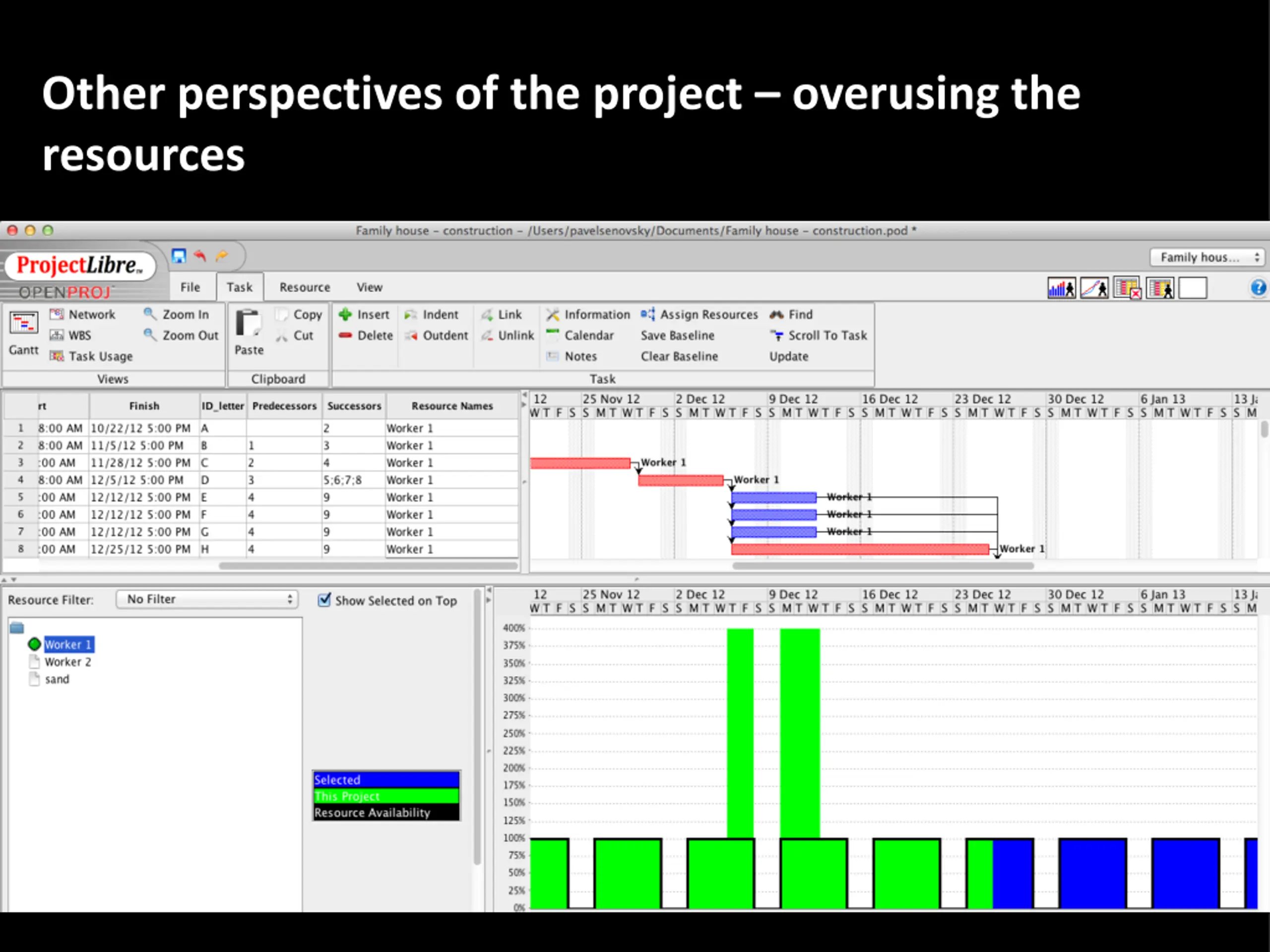Click the Update button
Image resolution: width=1270 pixels, height=952 pixels.
point(789,356)
